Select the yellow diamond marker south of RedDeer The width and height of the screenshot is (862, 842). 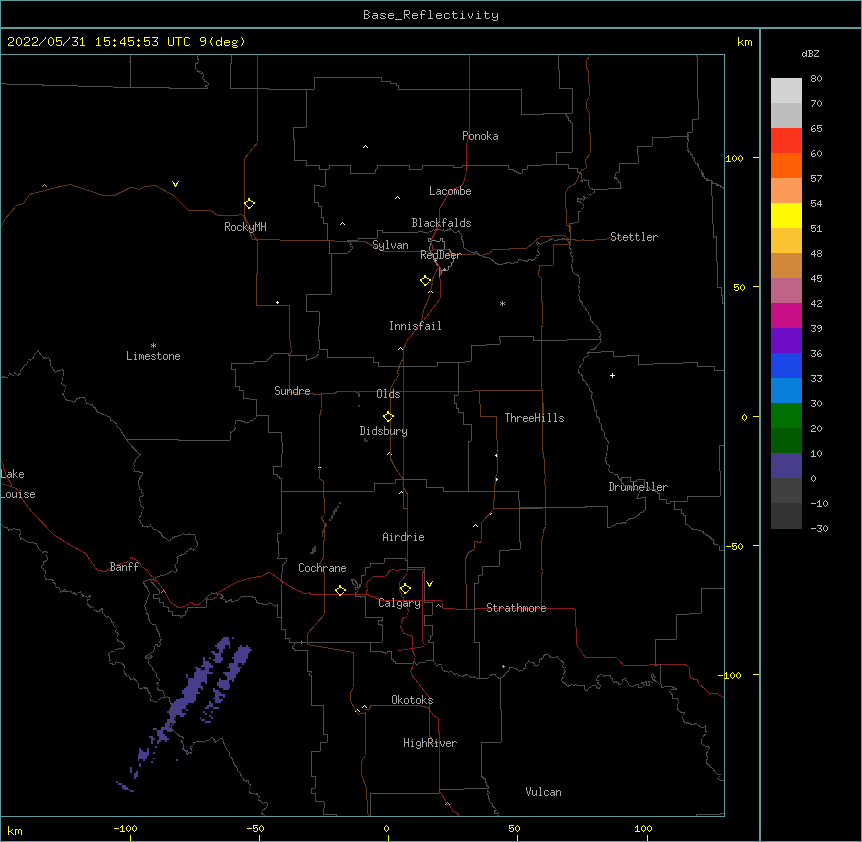coord(425,281)
